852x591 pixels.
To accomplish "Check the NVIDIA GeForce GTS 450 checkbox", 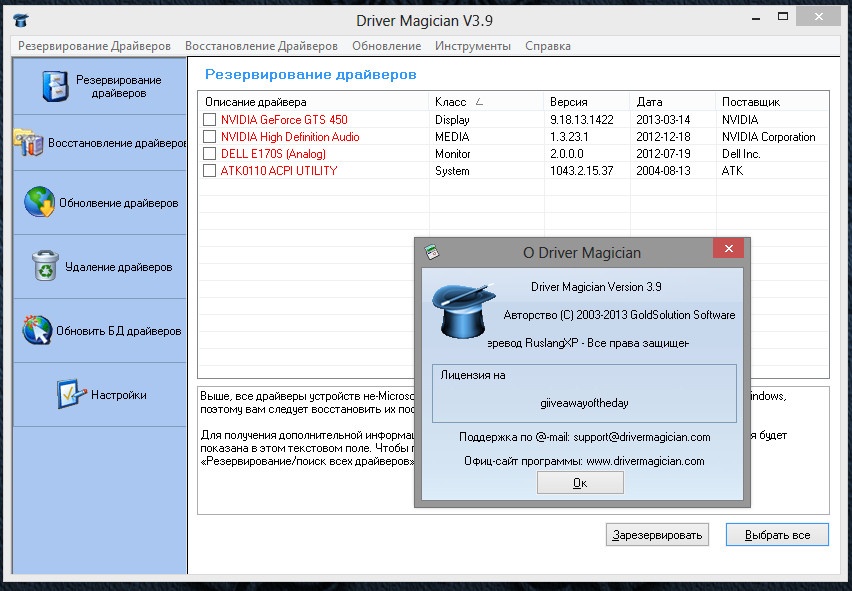I will pyautogui.click(x=209, y=120).
